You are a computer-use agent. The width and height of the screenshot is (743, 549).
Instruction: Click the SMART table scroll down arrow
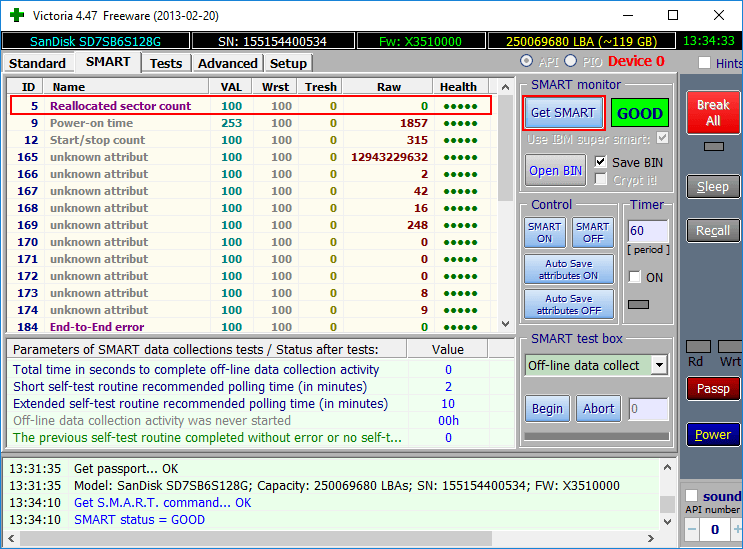click(506, 324)
